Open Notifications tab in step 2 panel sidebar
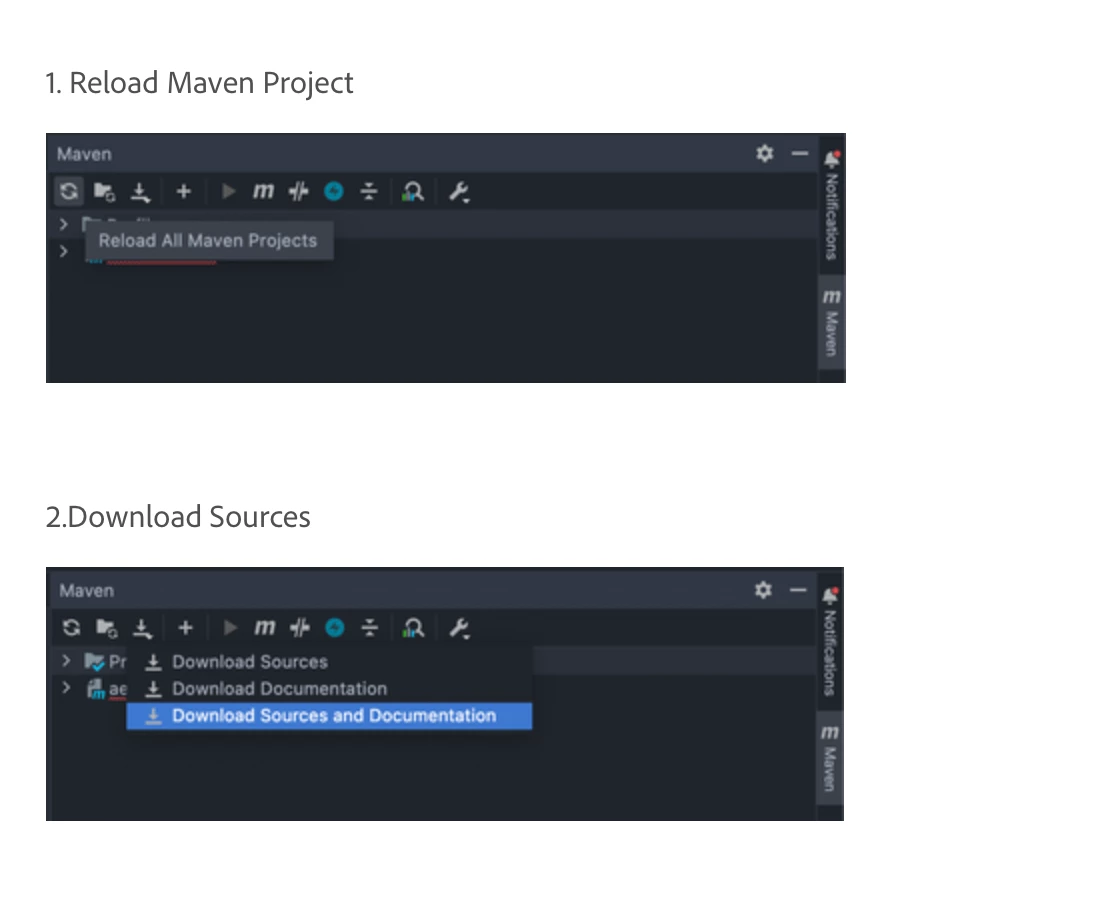This screenshot has width=1114, height=914. coord(830,642)
